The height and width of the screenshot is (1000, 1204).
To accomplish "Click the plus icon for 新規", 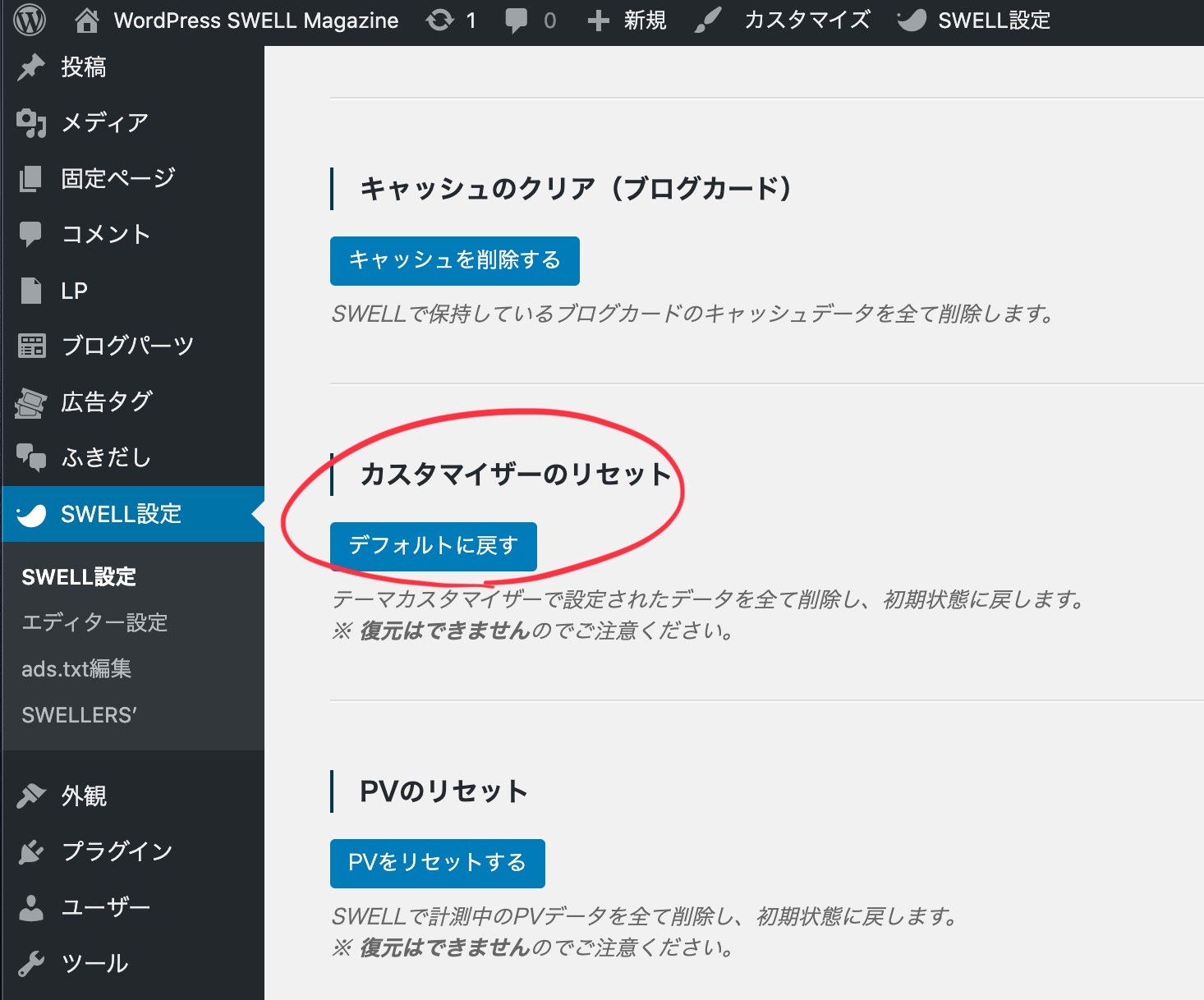I will click(599, 21).
